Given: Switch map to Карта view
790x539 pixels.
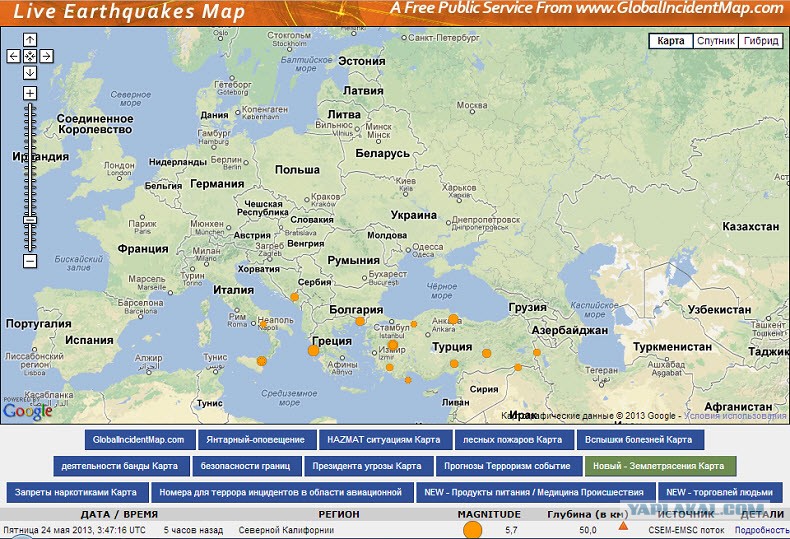Looking at the screenshot, I should pos(671,41).
